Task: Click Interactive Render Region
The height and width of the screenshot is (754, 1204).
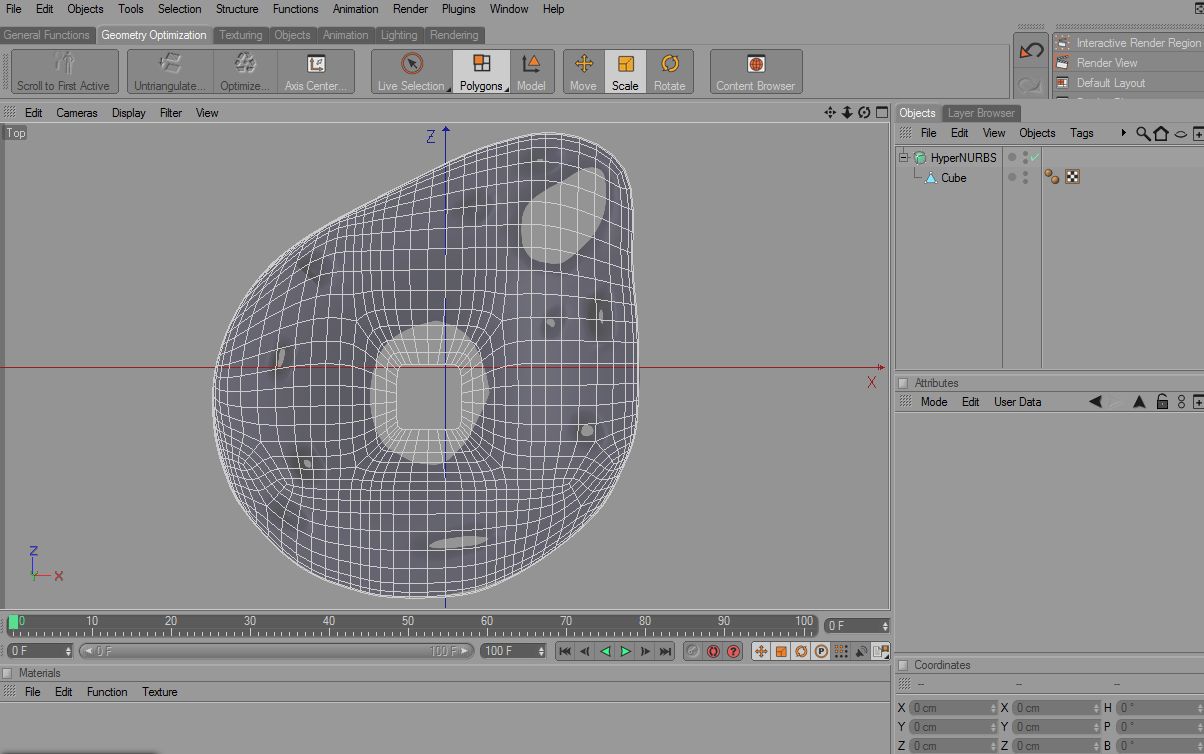Action: tap(1137, 43)
